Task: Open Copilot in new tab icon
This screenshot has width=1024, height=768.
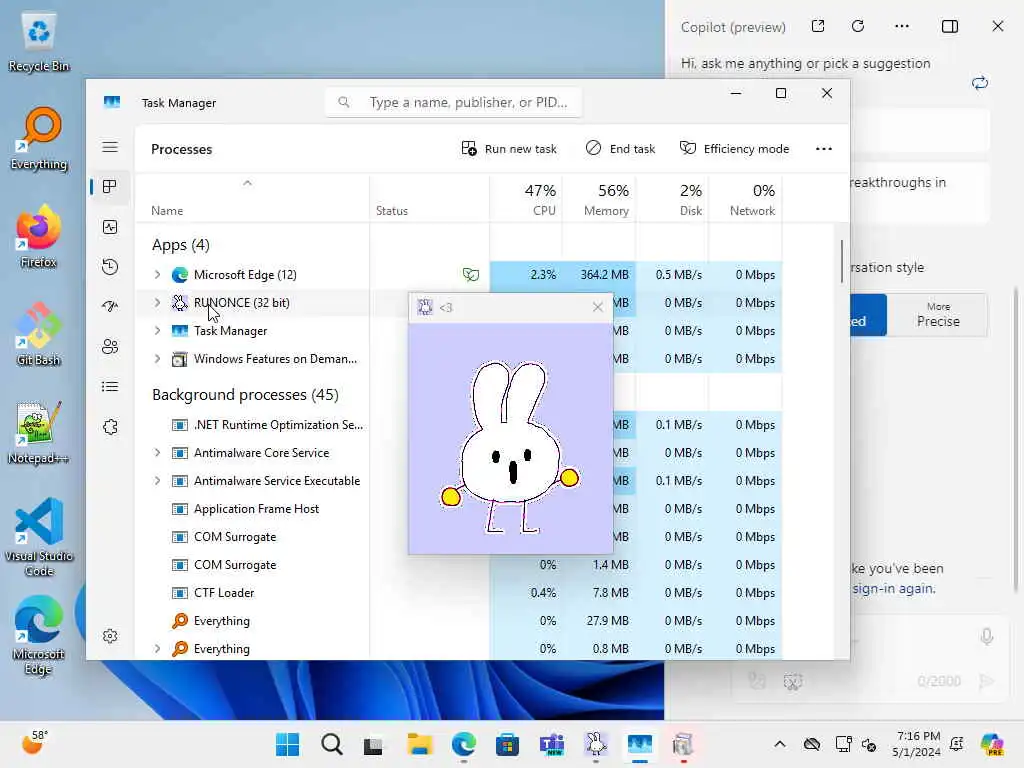Action: pyautogui.click(x=818, y=26)
